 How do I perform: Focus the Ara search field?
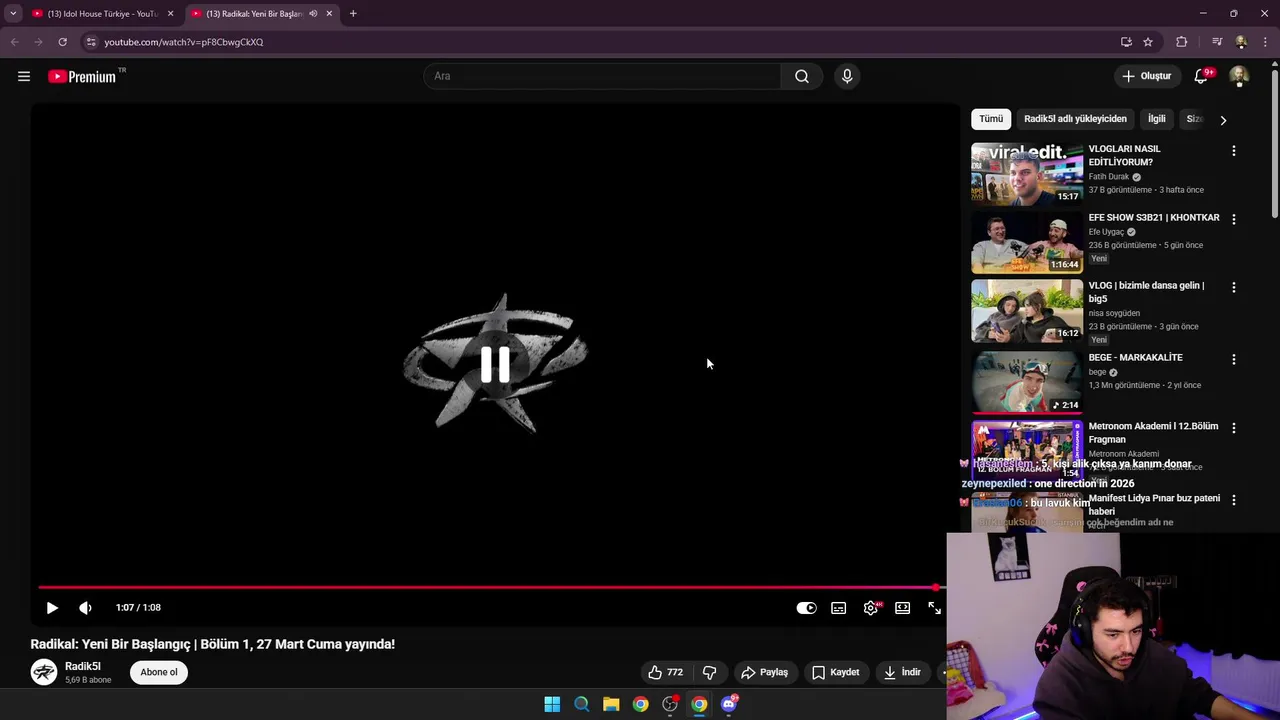602,76
